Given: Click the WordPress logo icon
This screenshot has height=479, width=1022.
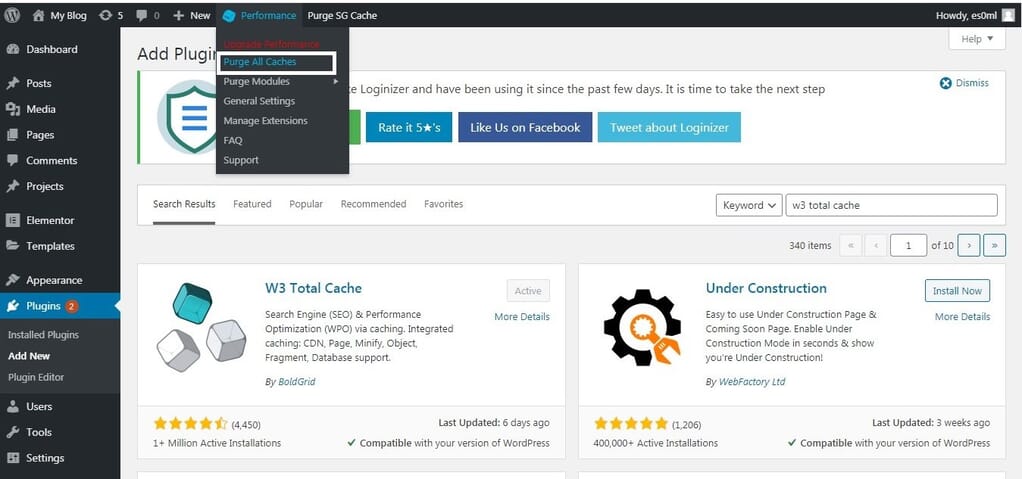Looking at the screenshot, I should click(x=12, y=16).
